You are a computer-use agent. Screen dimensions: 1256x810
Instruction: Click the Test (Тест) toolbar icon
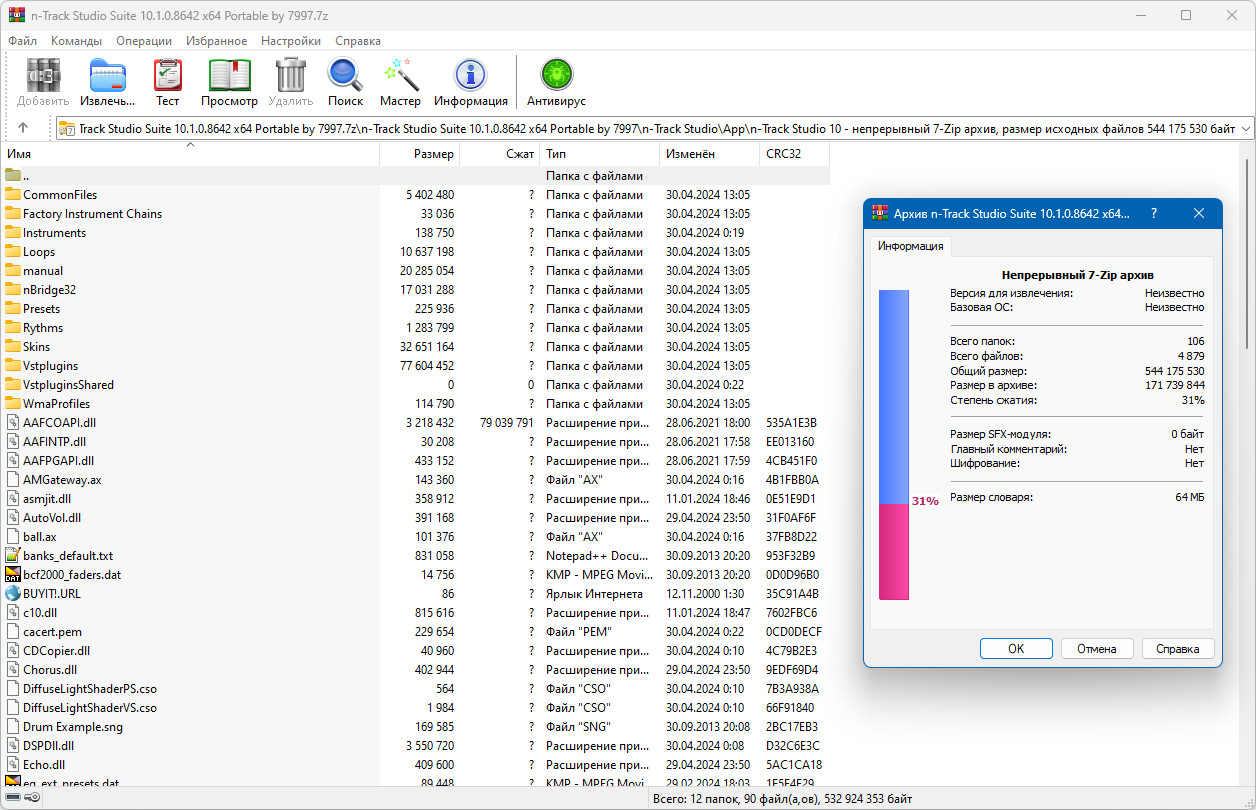(x=167, y=82)
